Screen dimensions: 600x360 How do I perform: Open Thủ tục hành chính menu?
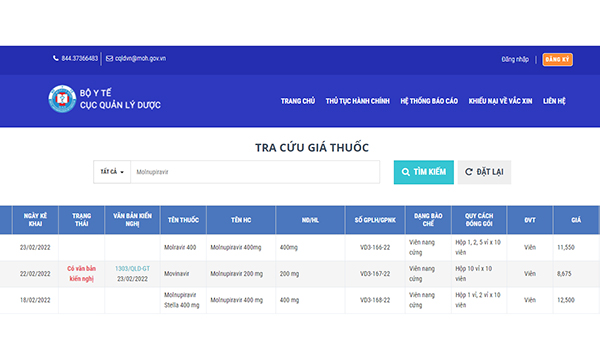coord(357,101)
